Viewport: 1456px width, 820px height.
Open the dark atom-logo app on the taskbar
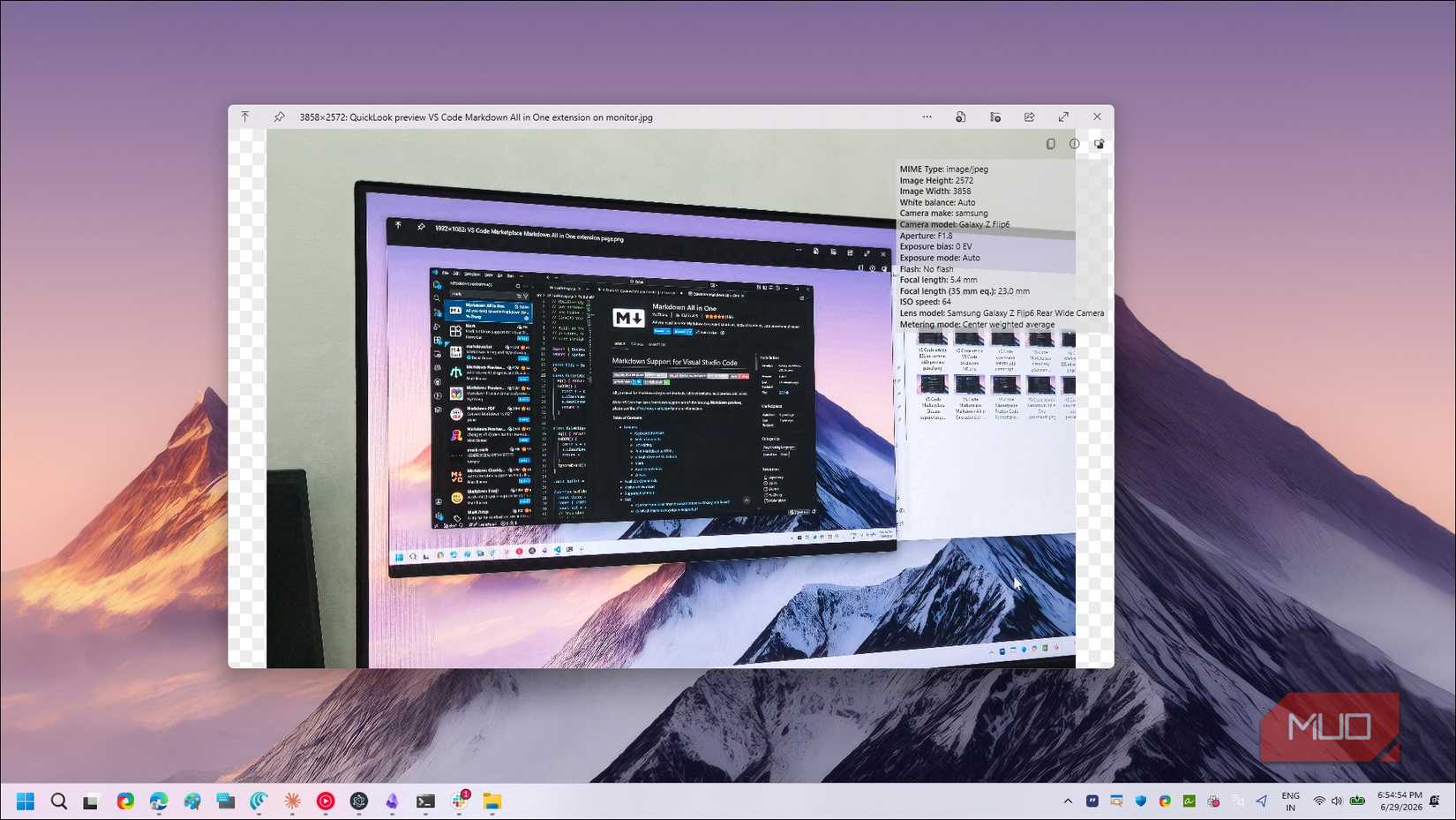coord(358,801)
